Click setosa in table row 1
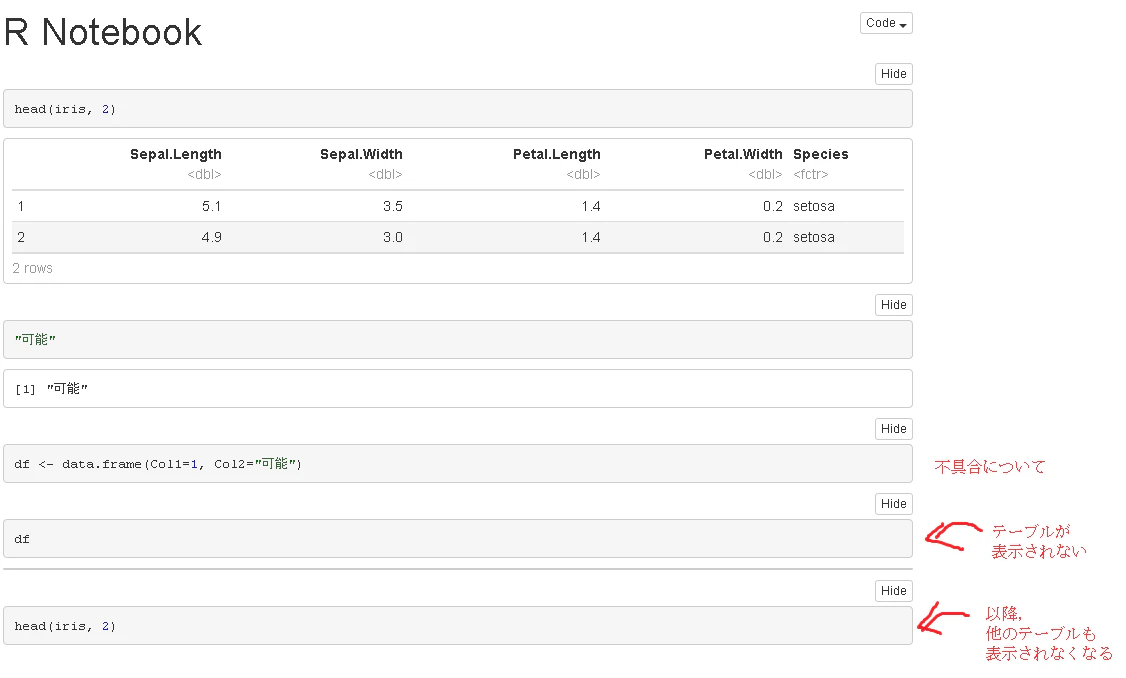 pyautogui.click(x=814, y=206)
